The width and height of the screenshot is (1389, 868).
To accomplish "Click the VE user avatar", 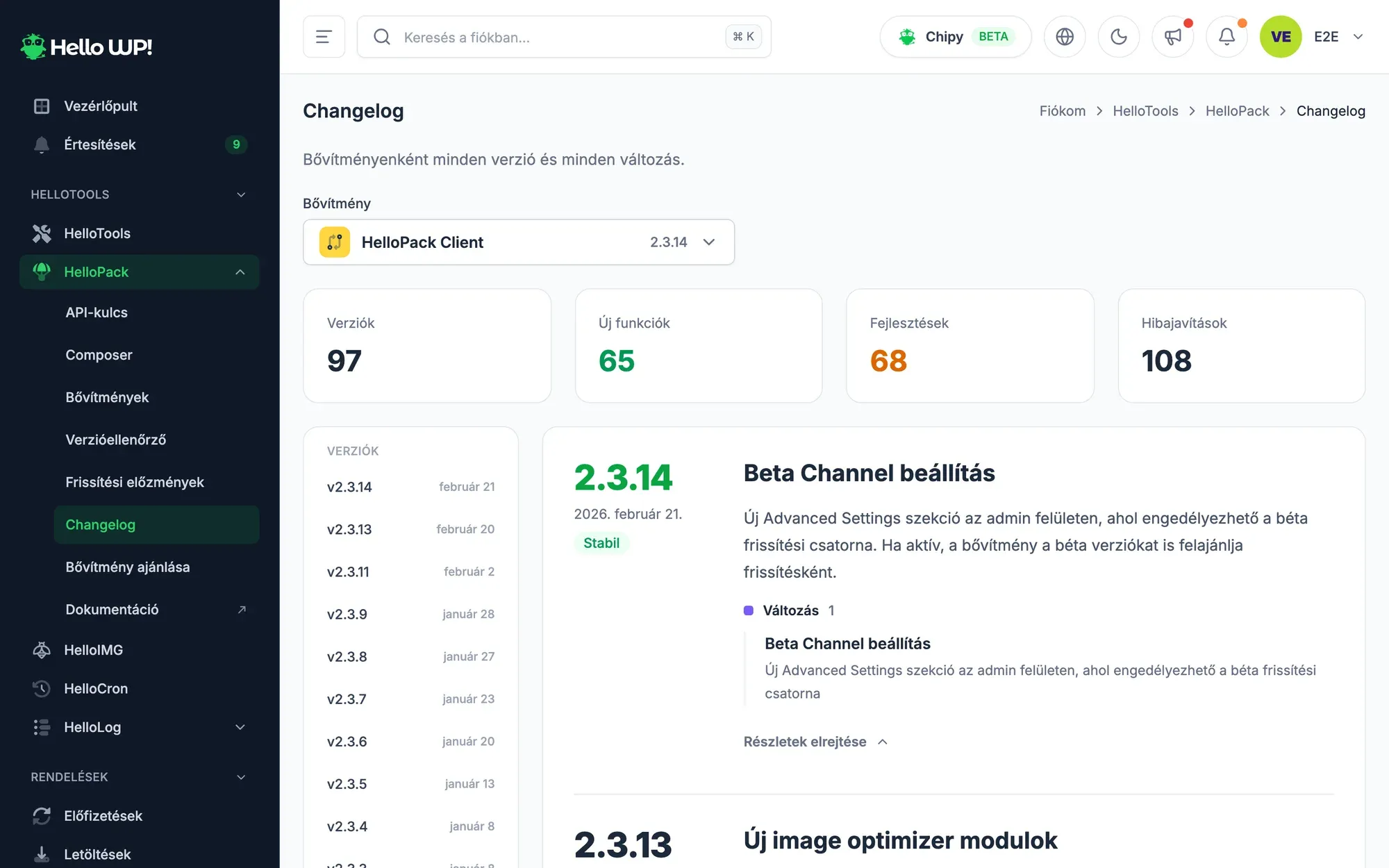I will point(1281,37).
